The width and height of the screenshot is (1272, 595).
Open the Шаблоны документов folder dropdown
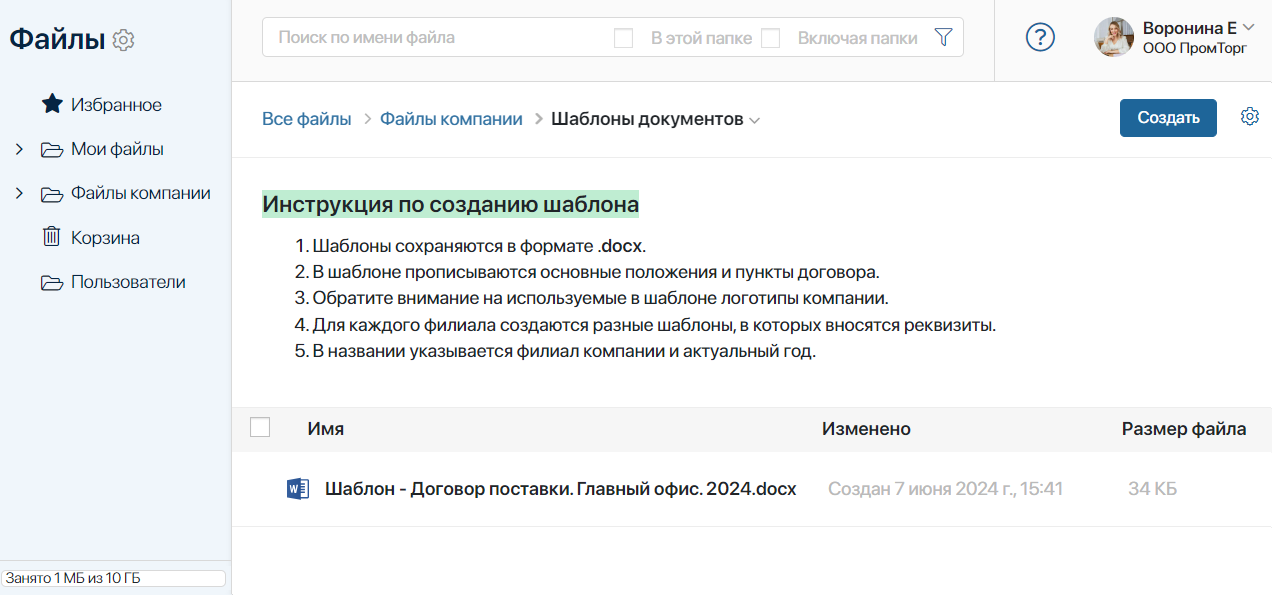[x=755, y=120]
